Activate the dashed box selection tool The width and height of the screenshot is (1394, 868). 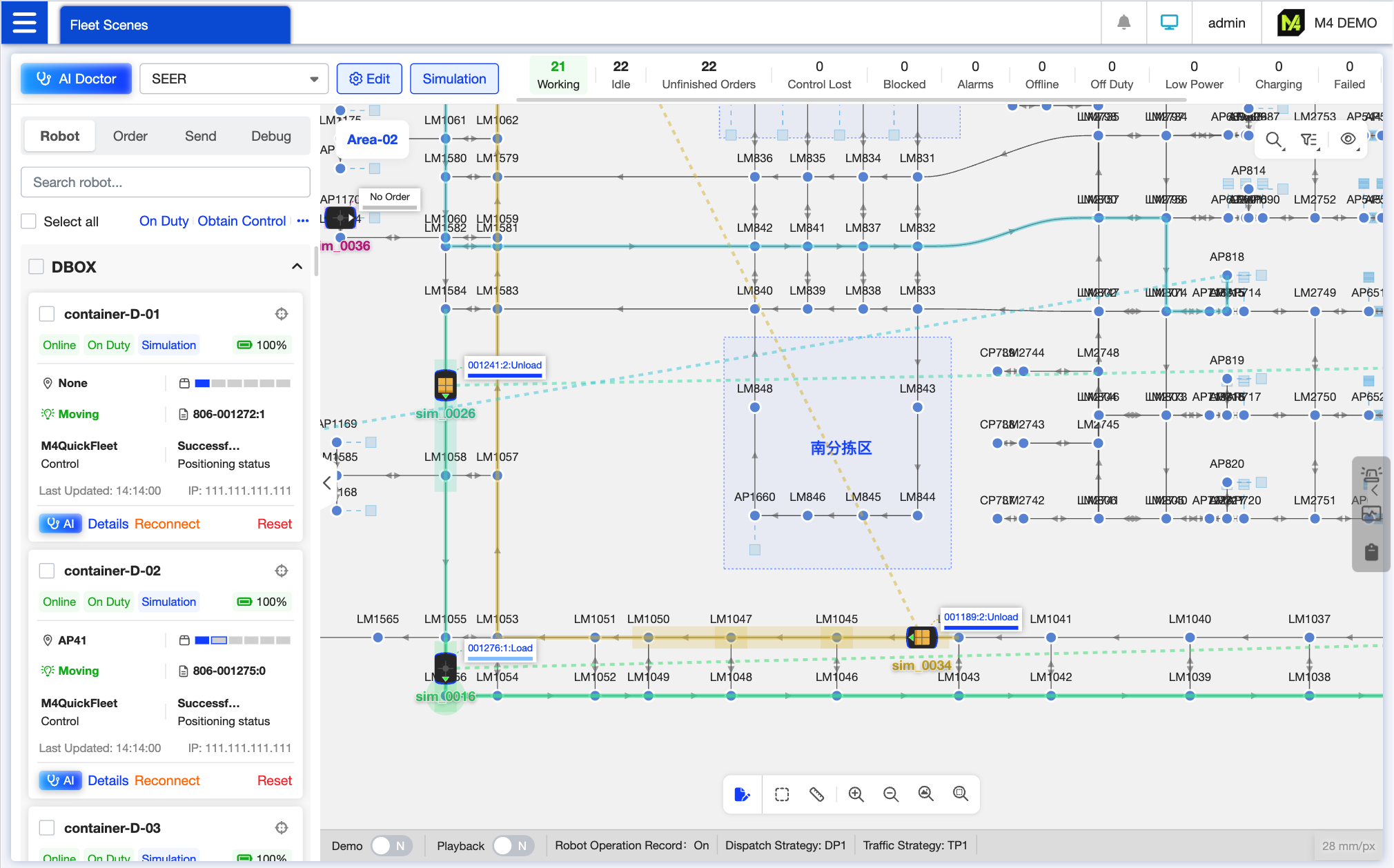[782, 794]
